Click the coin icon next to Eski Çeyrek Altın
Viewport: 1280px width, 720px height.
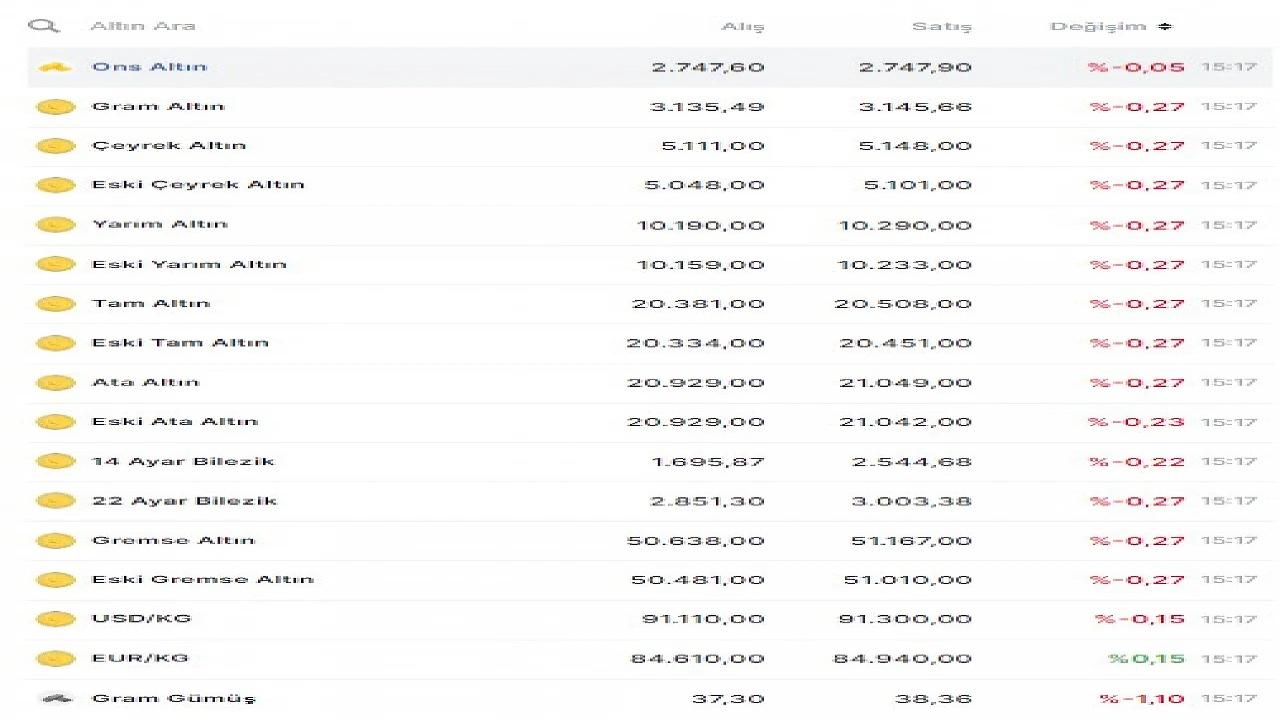[56, 185]
